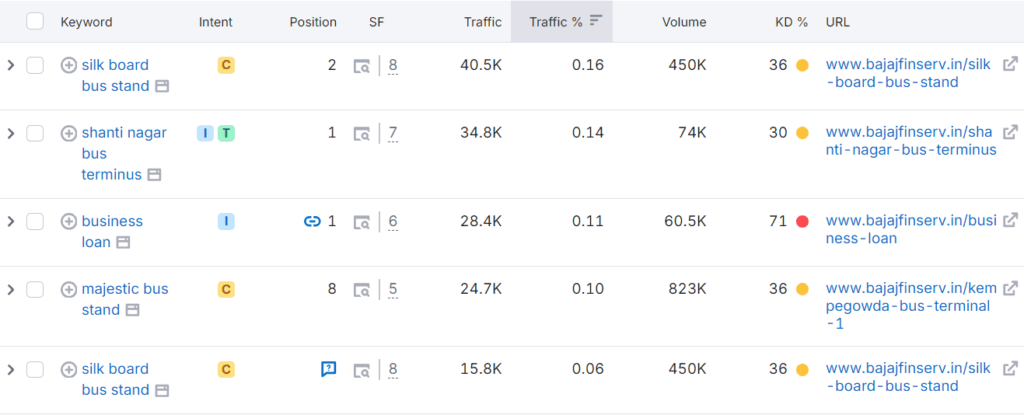Sort by the KD % column header
This screenshot has height=415, width=1024.
pos(792,22)
